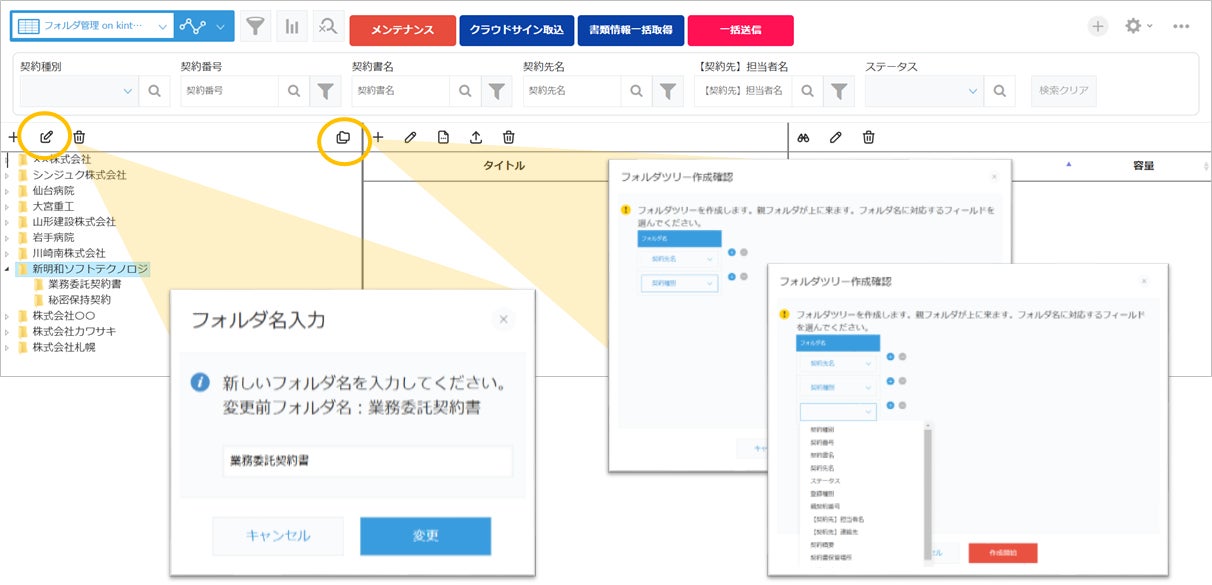Click the 書類情報一括取得 button

(631, 30)
